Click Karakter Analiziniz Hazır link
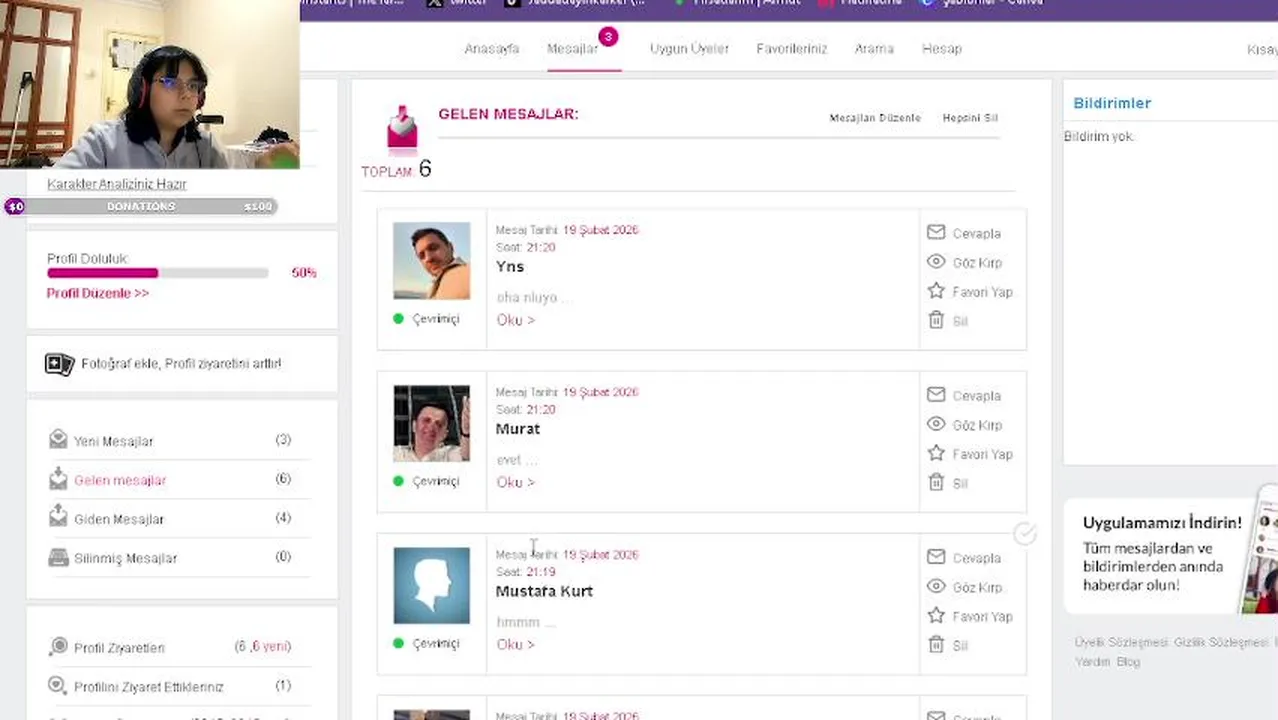1278x720 pixels. [116, 184]
